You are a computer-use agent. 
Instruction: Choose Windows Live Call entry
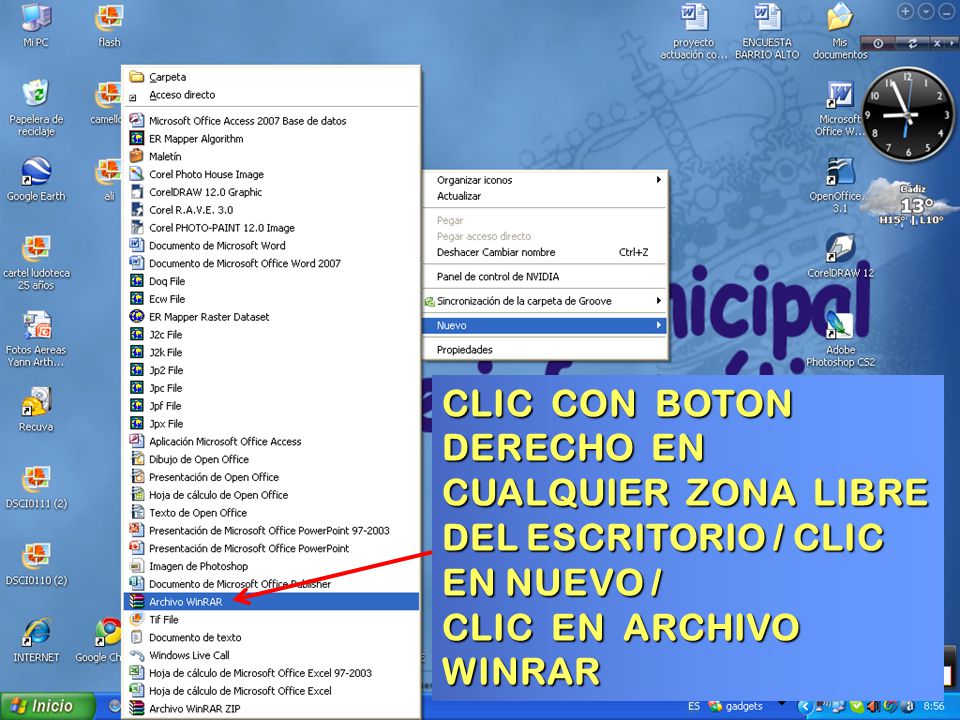click(x=271, y=655)
